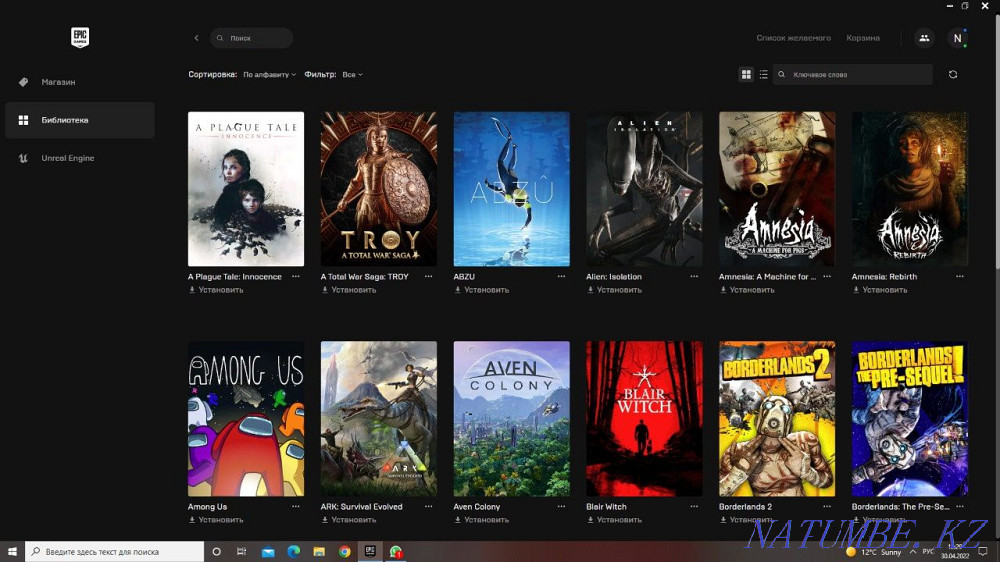Click the keyword search field in library
Image resolution: width=1000 pixels, height=562 pixels.
pyautogui.click(x=855, y=75)
